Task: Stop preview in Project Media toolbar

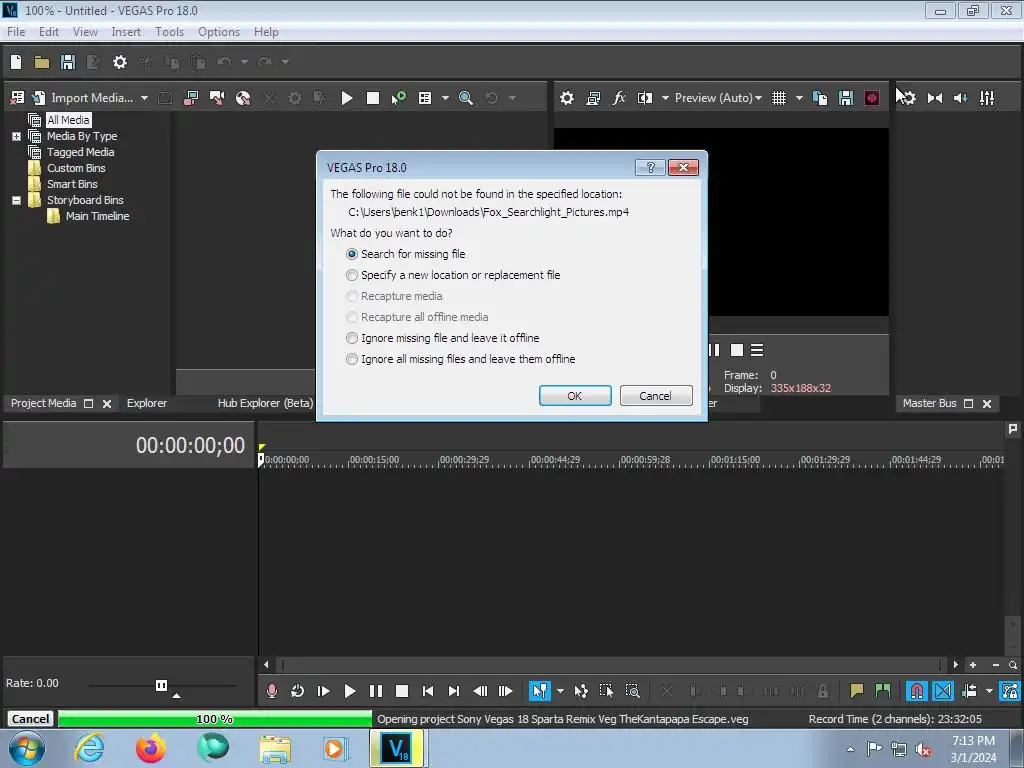Action: (373, 98)
